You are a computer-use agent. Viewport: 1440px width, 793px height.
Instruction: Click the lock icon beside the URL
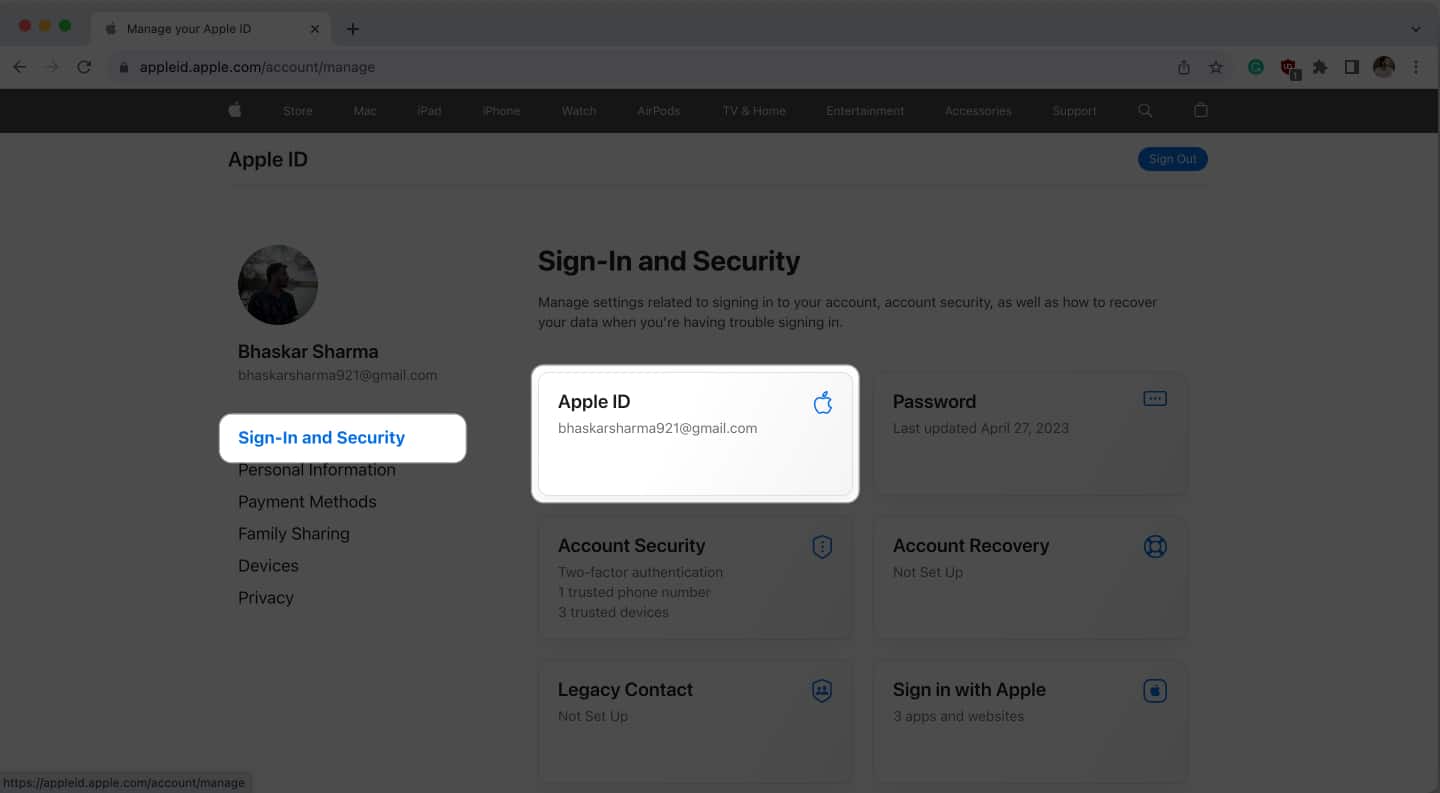[124, 67]
